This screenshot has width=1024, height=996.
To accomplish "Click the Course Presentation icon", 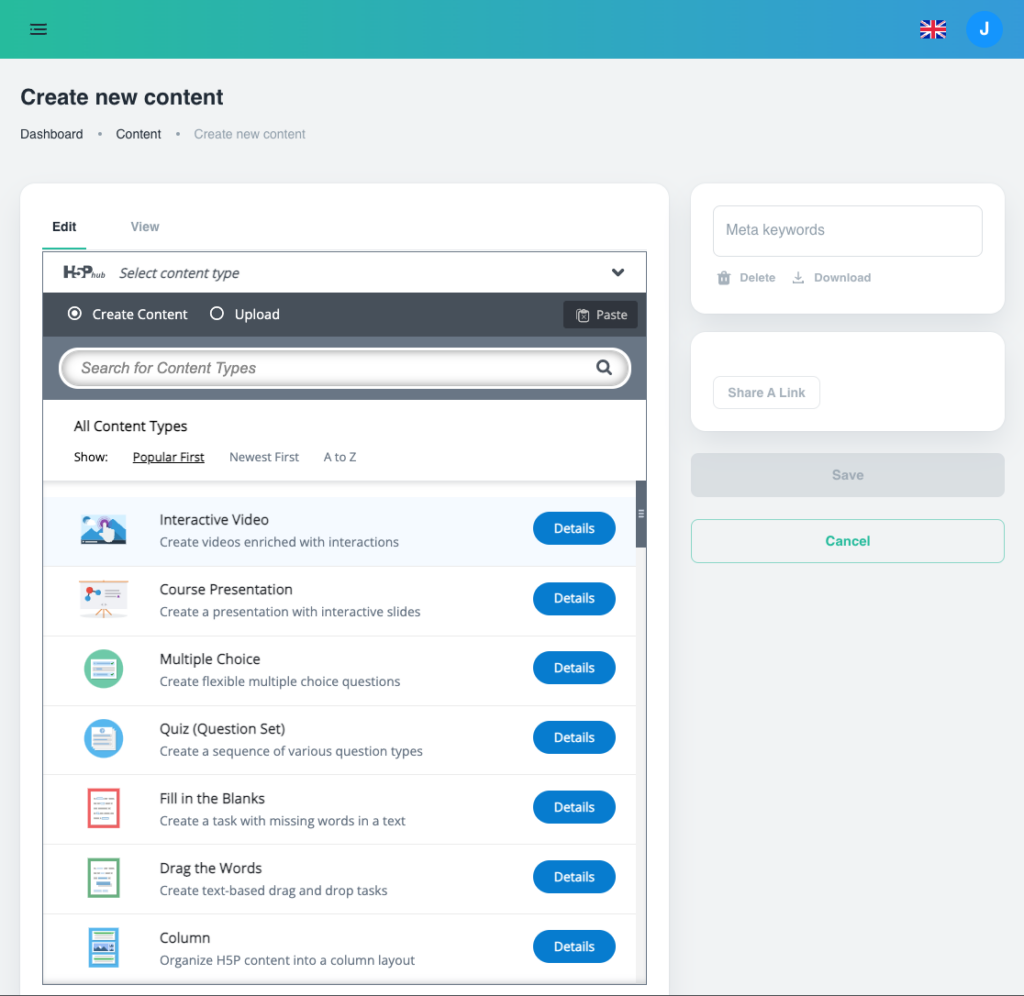I will 103,598.
